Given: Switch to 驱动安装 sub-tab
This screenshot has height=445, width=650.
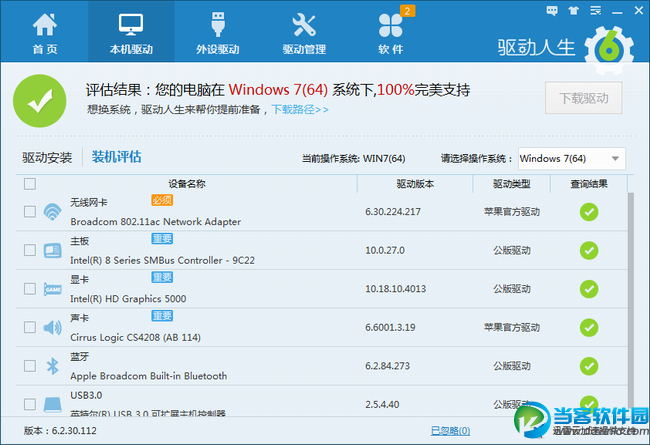Looking at the screenshot, I should [47, 158].
